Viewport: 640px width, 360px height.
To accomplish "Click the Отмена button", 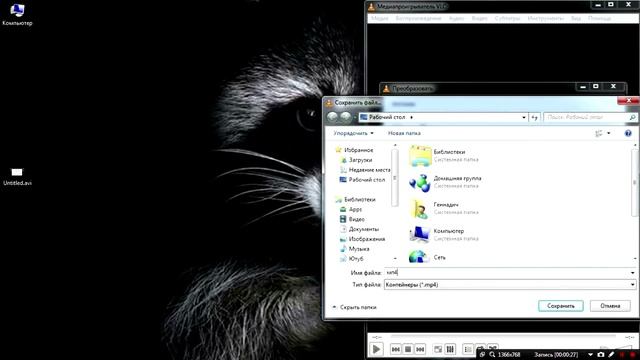I will click(x=610, y=306).
